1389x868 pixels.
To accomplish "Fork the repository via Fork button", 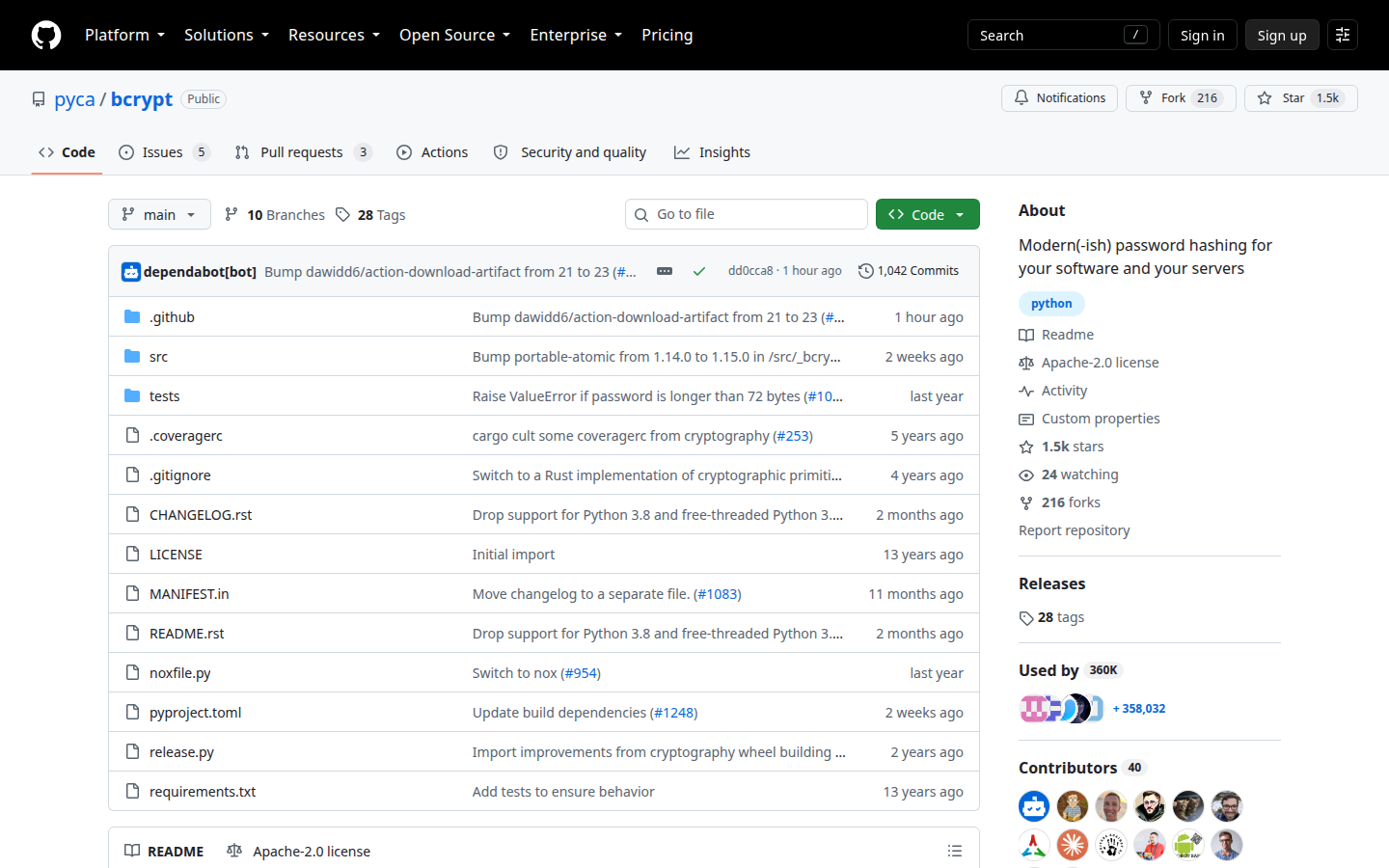I will [1181, 98].
